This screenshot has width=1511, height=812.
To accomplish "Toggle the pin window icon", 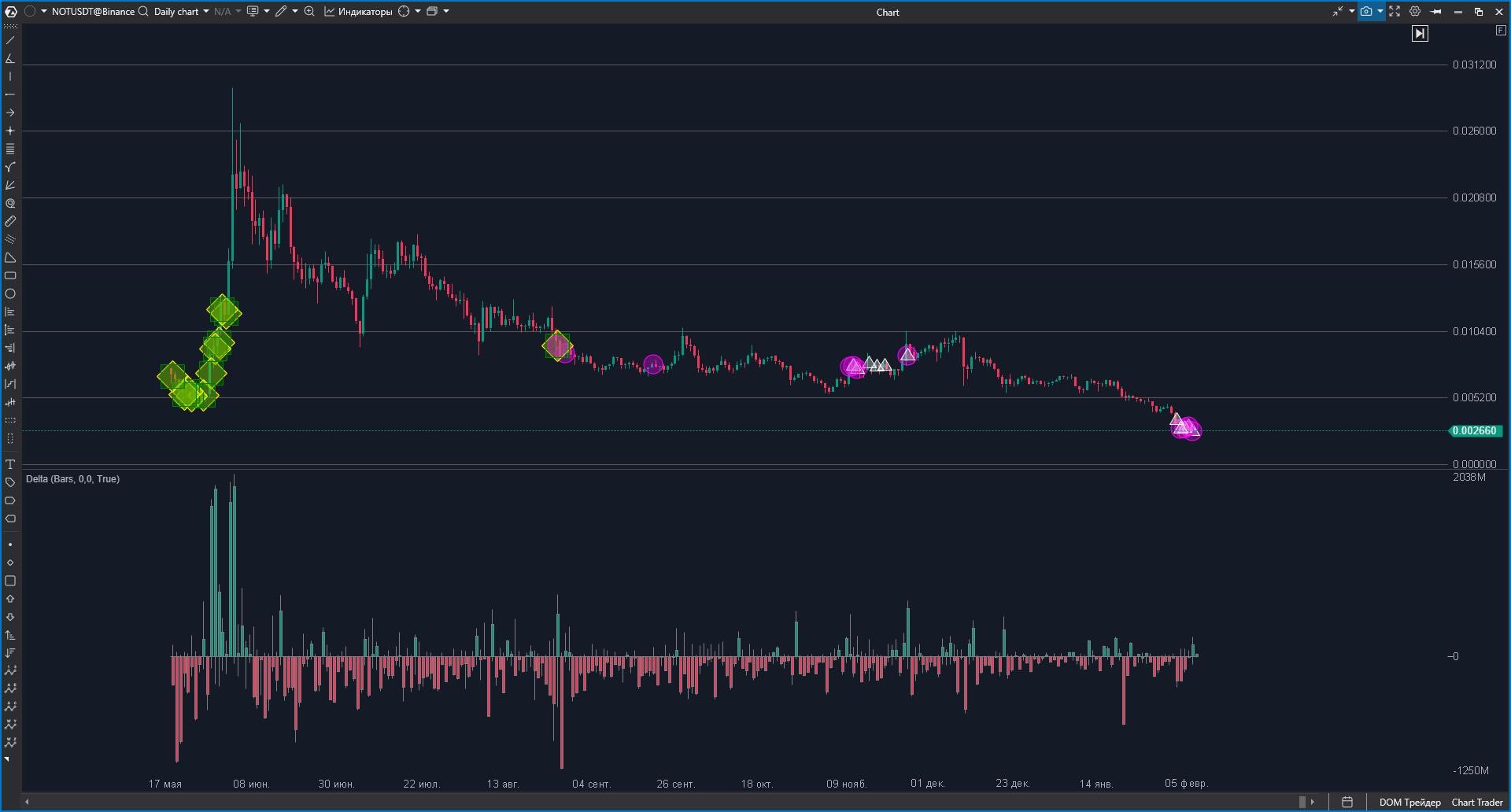I will (x=1436, y=12).
